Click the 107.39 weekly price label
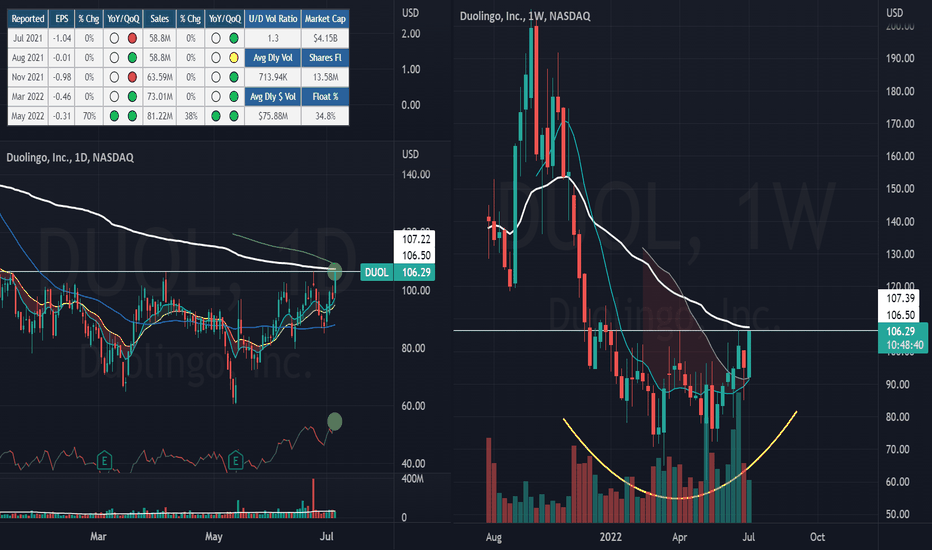The image size is (932, 550). click(x=900, y=298)
